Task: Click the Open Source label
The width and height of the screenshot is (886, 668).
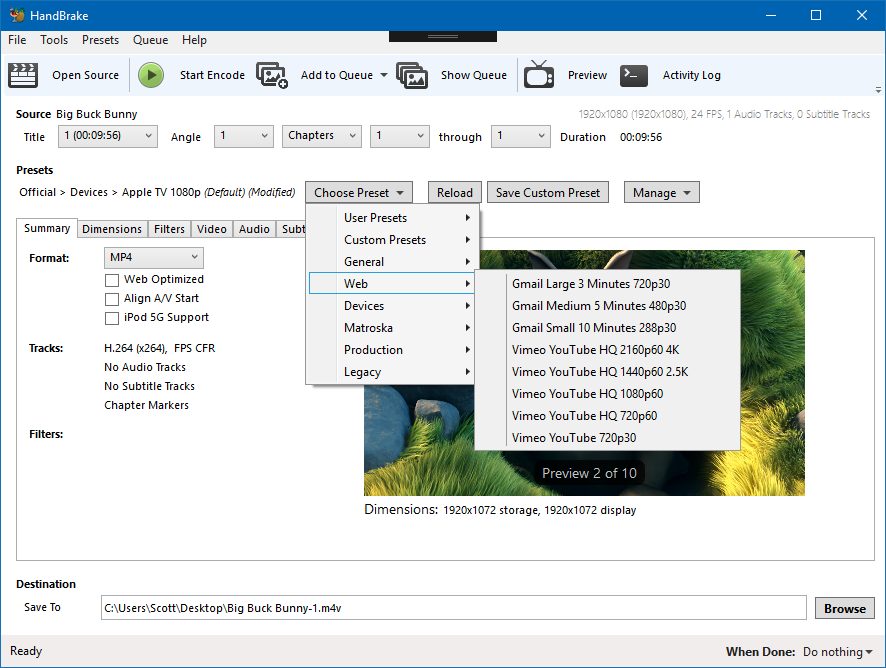Action: pos(85,75)
